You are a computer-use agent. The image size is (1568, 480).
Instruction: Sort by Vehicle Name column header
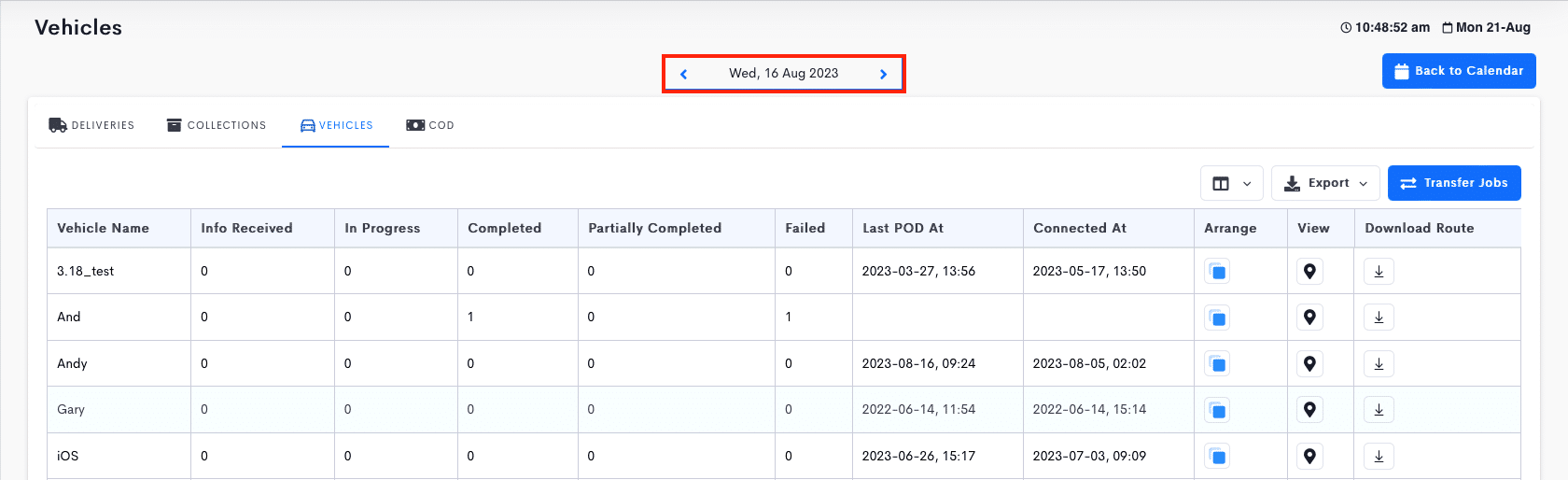[103, 228]
